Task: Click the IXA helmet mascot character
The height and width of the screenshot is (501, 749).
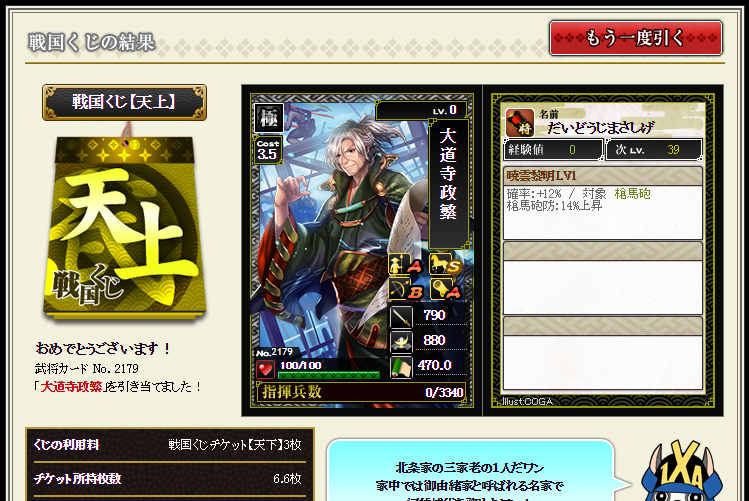Action: pos(682,471)
